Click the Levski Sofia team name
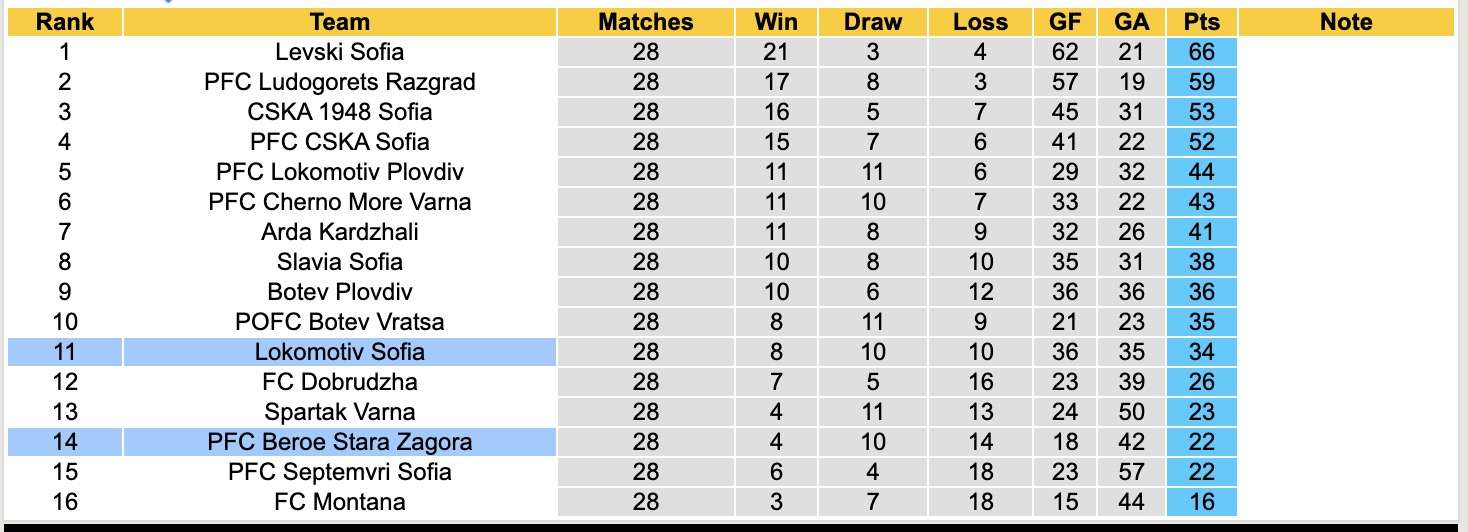The width and height of the screenshot is (1468, 532). coord(340,52)
